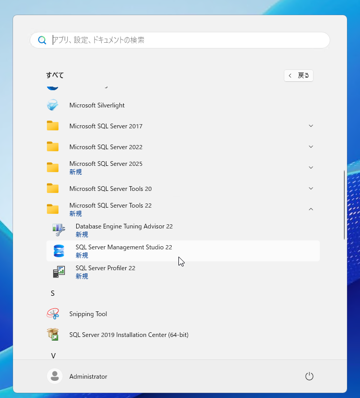Click SQL Server 2019 Installation Center (64-bit) label
The width and height of the screenshot is (360, 398).
click(x=129, y=335)
